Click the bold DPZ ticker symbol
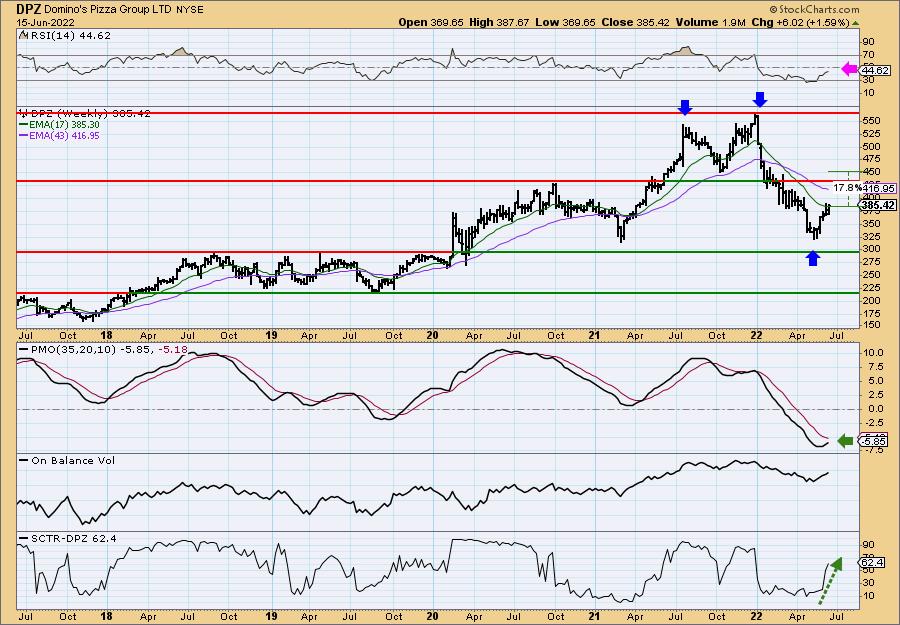900x625 pixels. pos(28,9)
